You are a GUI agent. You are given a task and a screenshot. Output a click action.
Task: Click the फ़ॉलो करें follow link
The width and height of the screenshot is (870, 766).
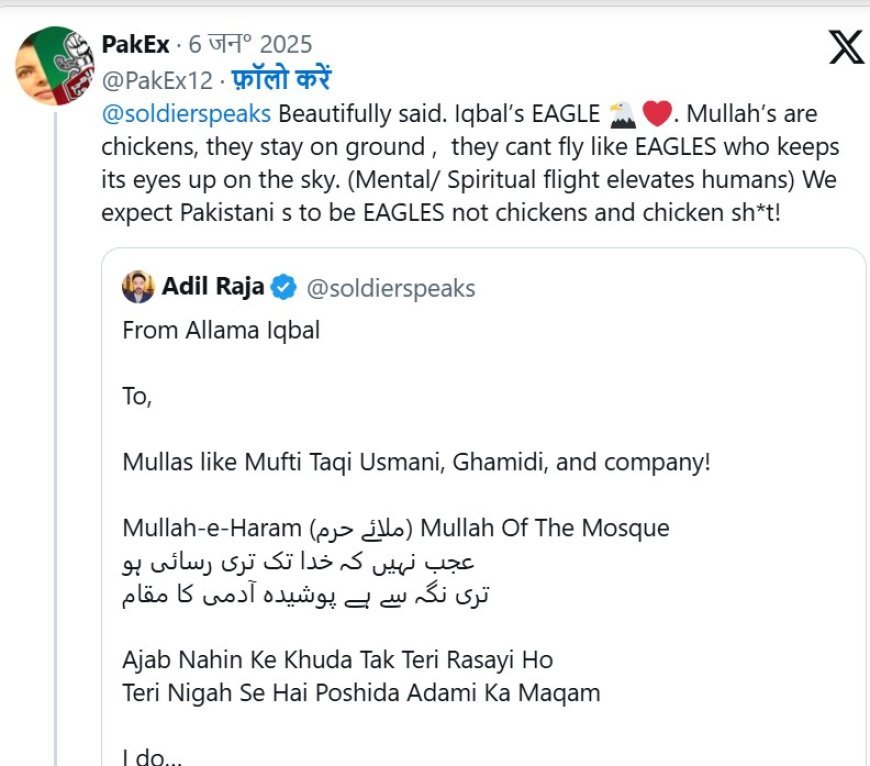click(281, 79)
